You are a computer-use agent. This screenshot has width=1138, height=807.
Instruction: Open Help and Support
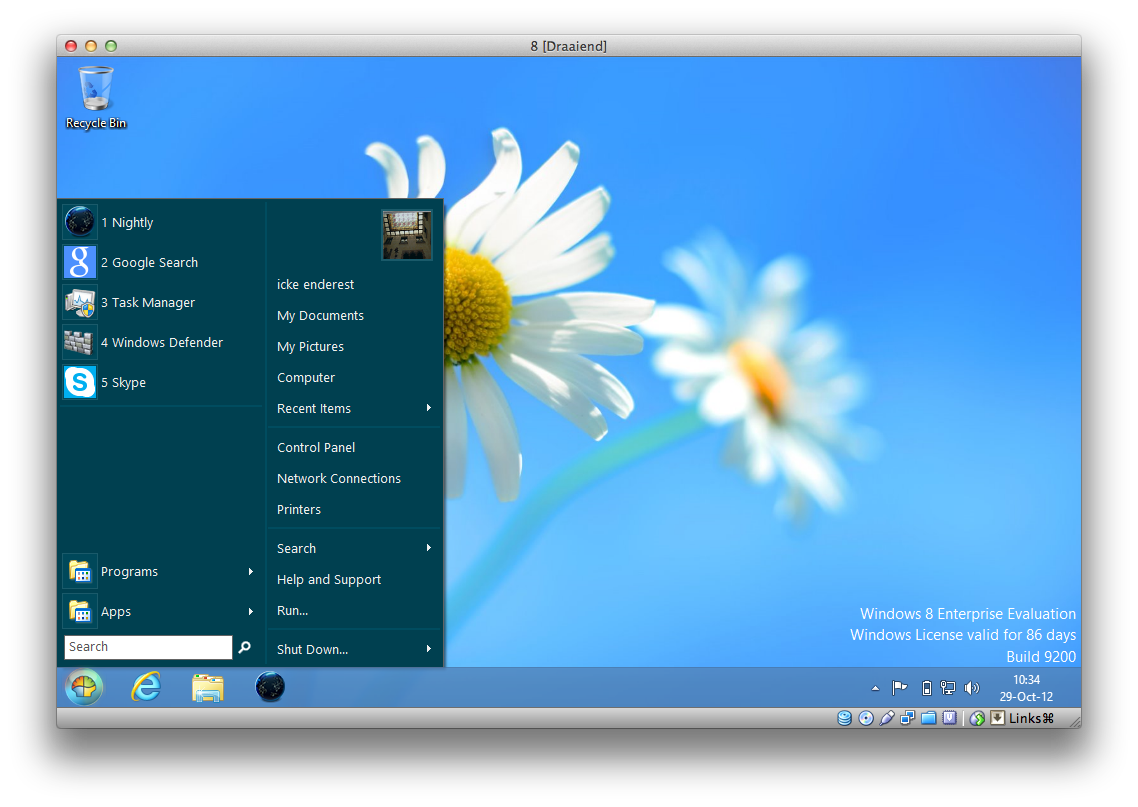[x=329, y=580]
